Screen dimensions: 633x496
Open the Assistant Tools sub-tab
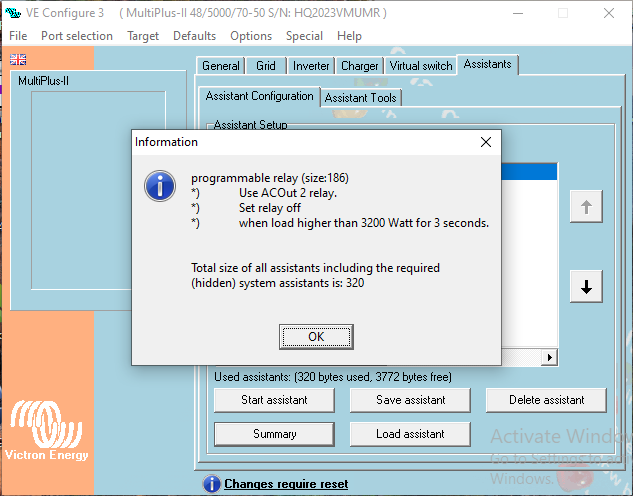coord(361,98)
